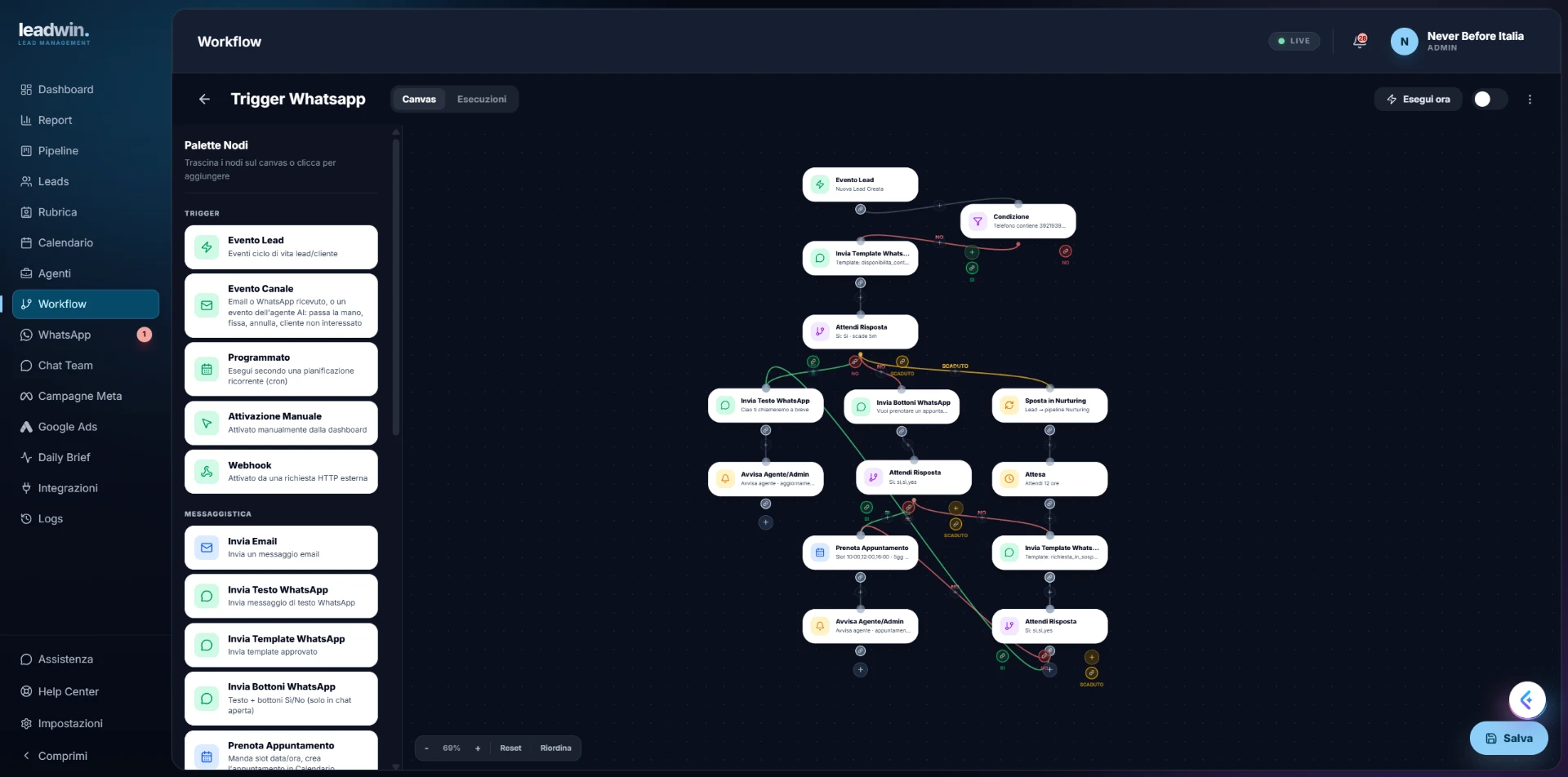Screen dimensions: 1568x777
Task: Open the notifications bell
Action: (1360, 41)
